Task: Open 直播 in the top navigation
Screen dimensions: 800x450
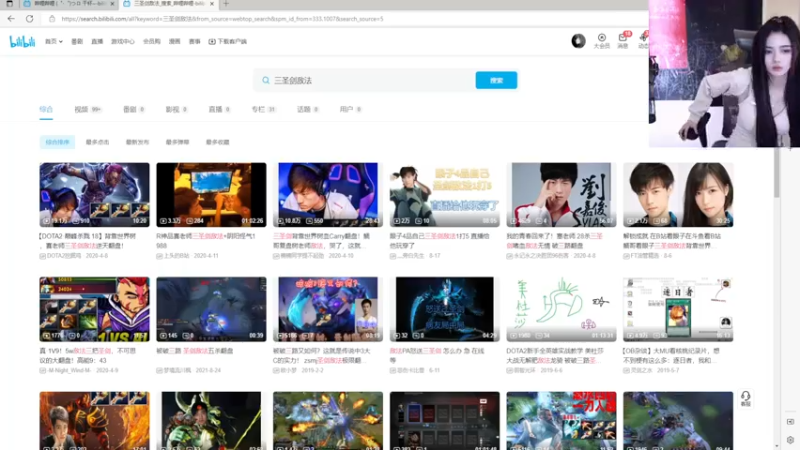Action: [97, 41]
